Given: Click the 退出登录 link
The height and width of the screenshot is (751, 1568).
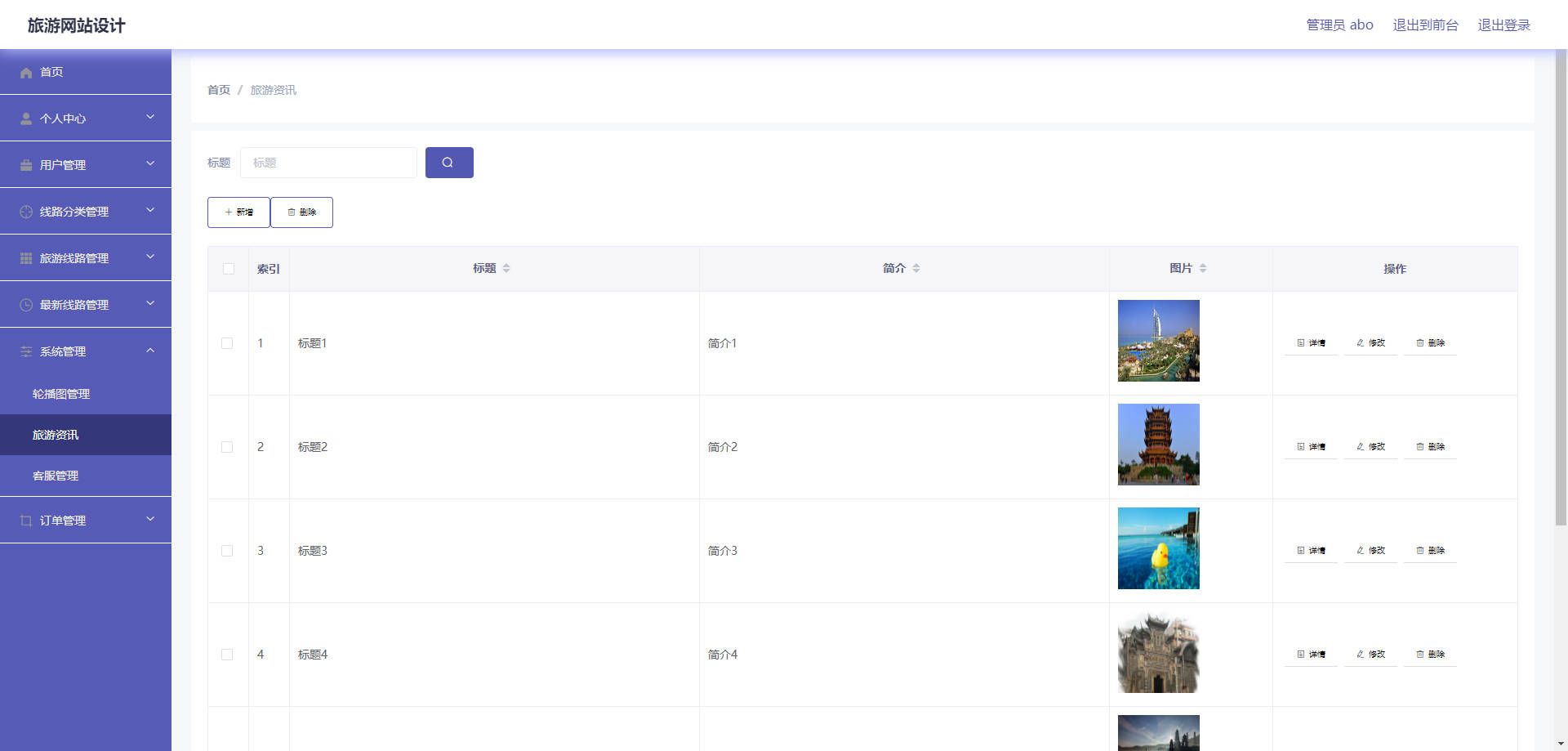Looking at the screenshot, I should click(1503, 25).
